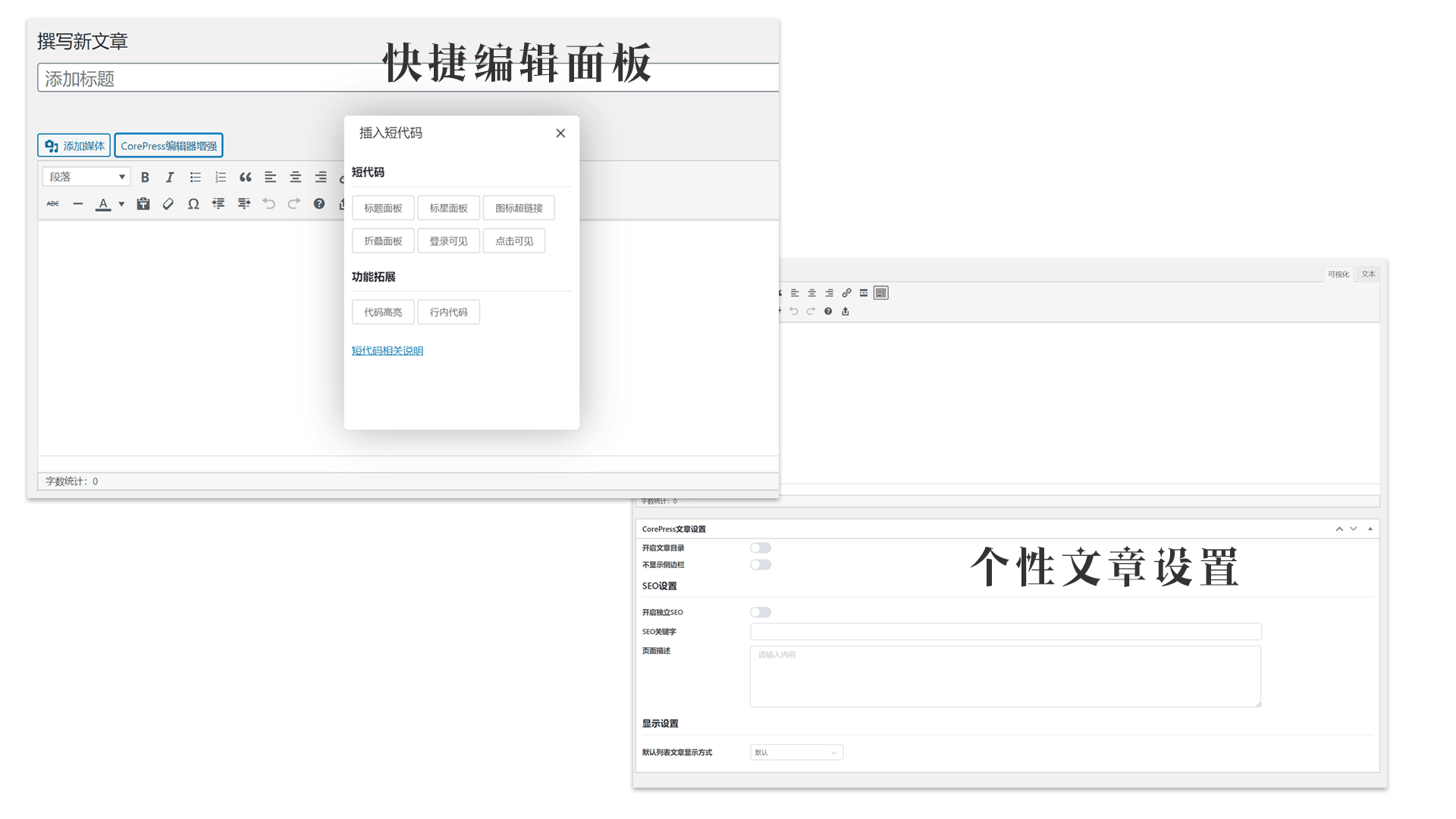Undo the last action in the left editor
This screenshot has height=819, width=1456.
268,203
